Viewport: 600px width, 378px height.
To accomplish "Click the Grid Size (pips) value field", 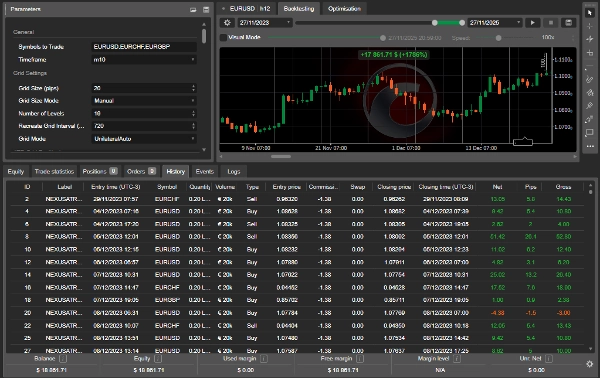I will click(x=140, y=88).
